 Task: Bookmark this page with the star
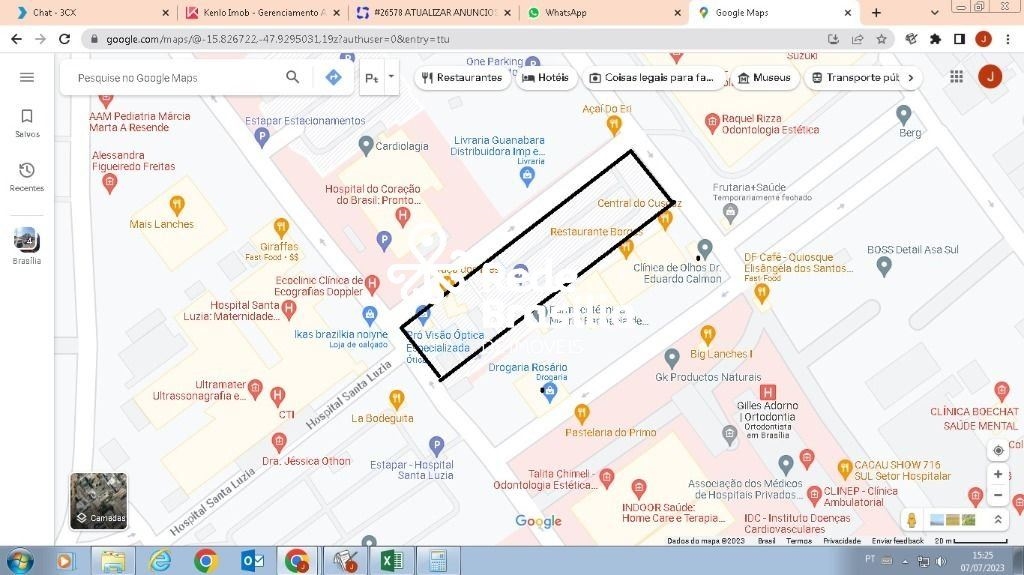point(882,39)
